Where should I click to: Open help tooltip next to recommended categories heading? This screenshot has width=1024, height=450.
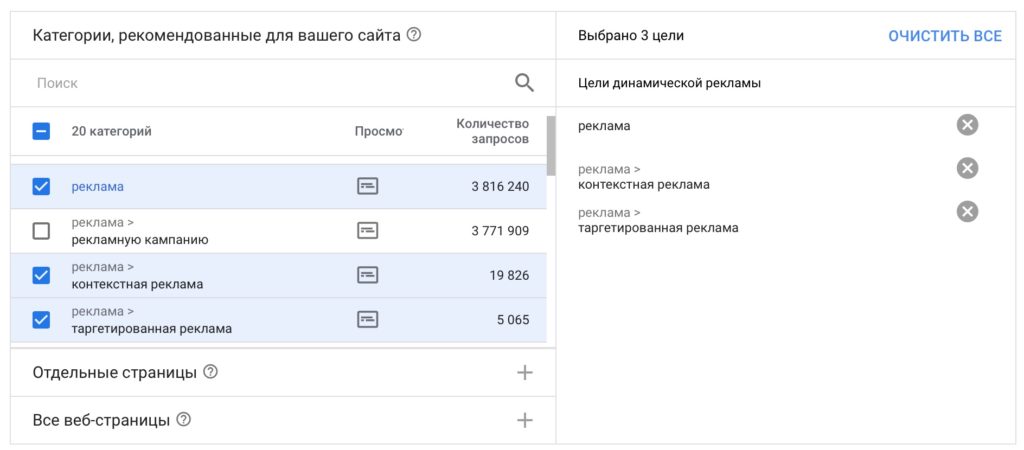[x=414, y=35]
